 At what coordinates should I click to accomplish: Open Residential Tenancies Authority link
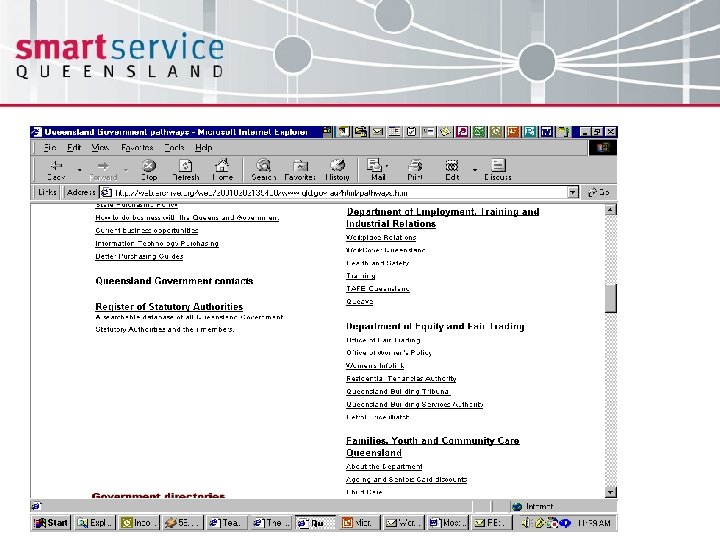pos(401,379)
